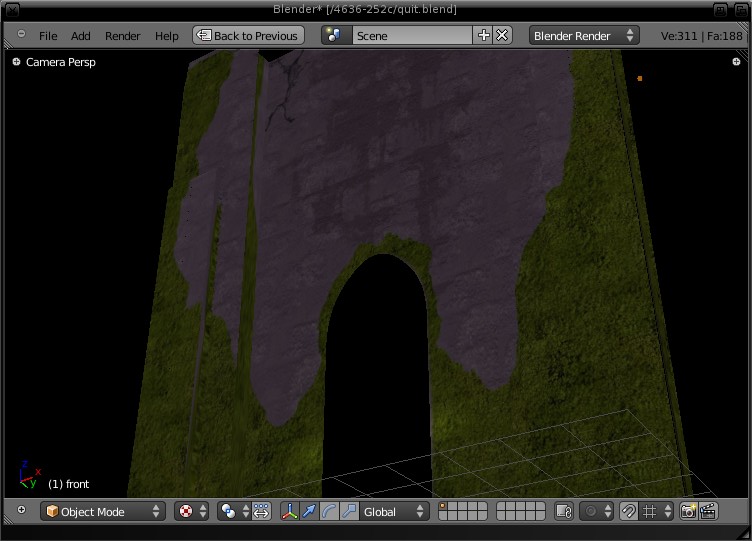
Task: Toggle lock camera to layers button
Action: tap(563, 512)
